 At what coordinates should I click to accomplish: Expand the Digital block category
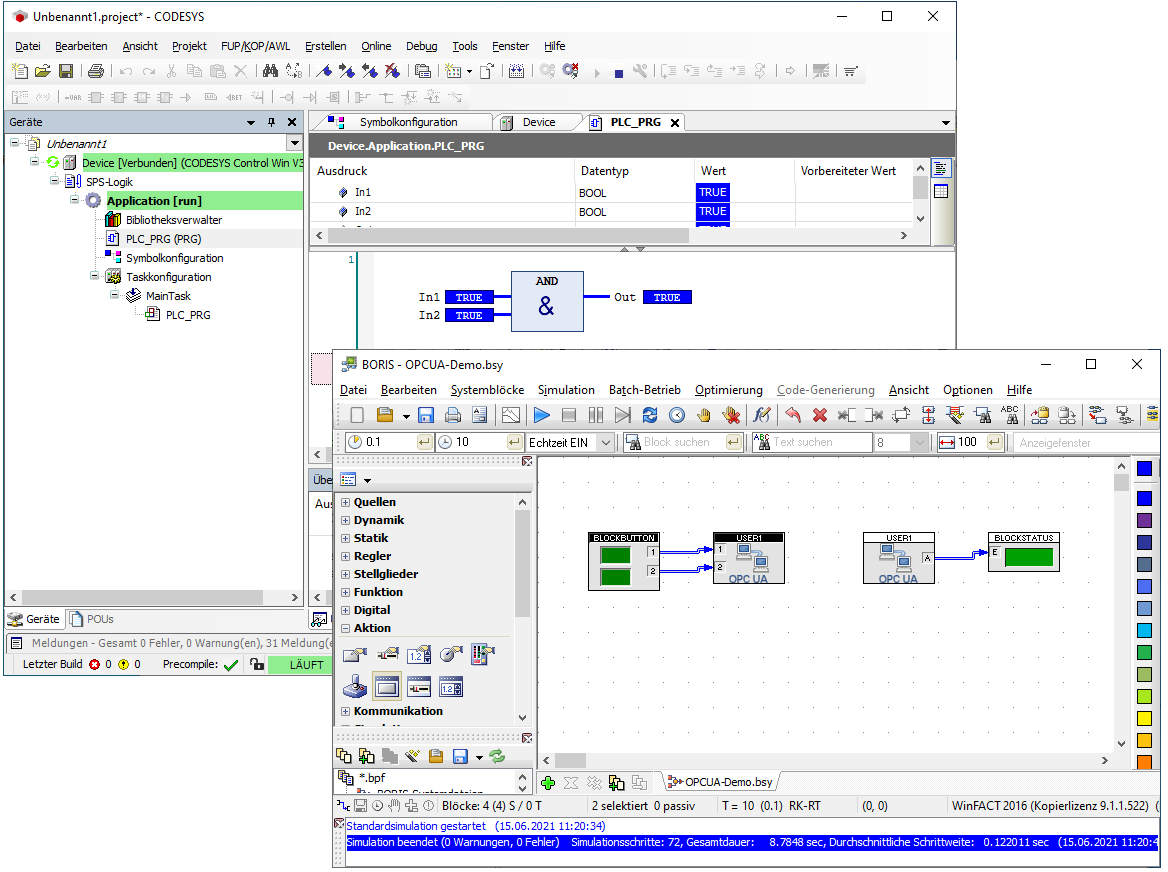(346, 611)
